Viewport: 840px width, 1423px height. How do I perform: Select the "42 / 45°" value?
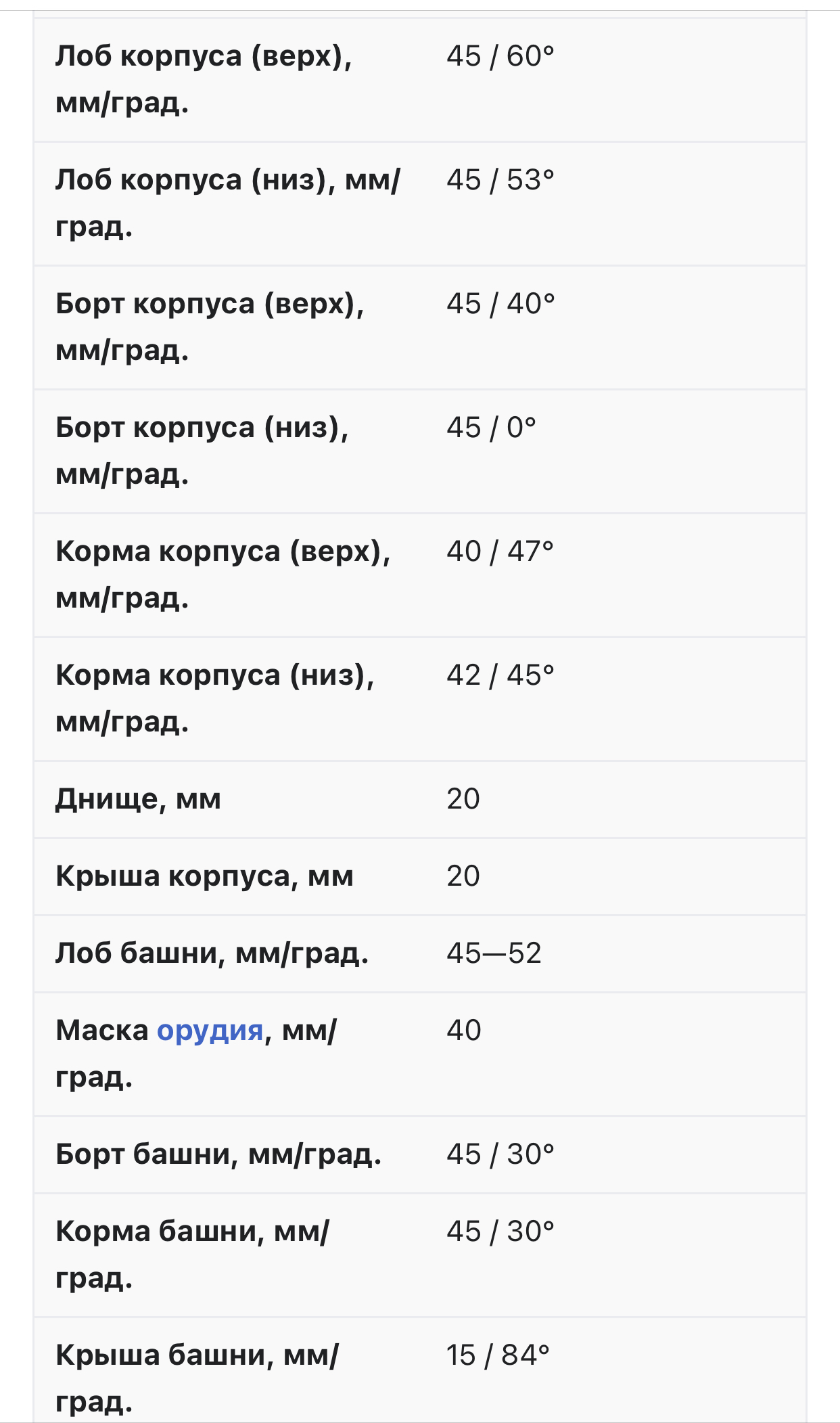(x=500, y=676)
